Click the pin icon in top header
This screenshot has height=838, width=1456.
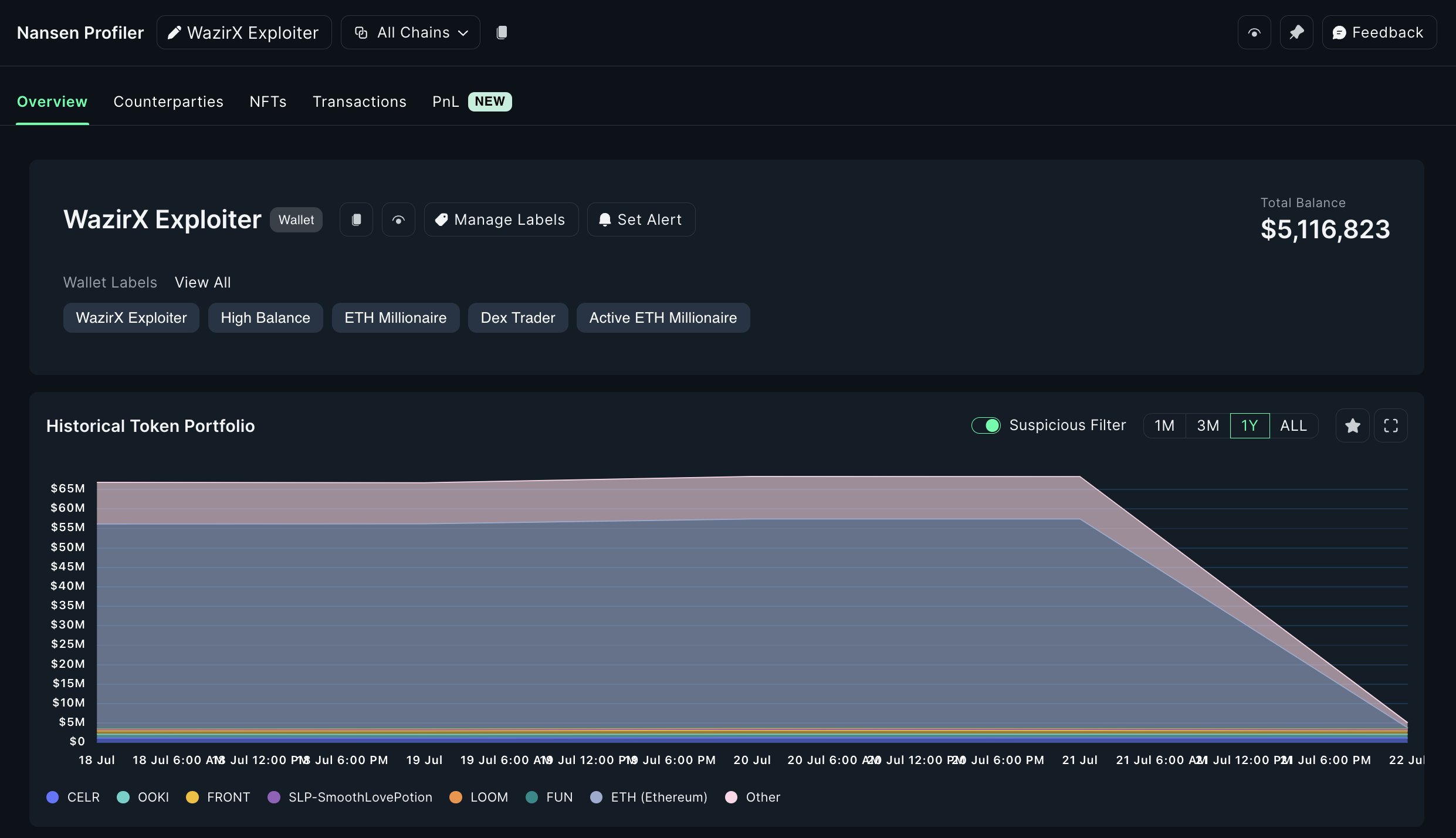coord(1296,32)
